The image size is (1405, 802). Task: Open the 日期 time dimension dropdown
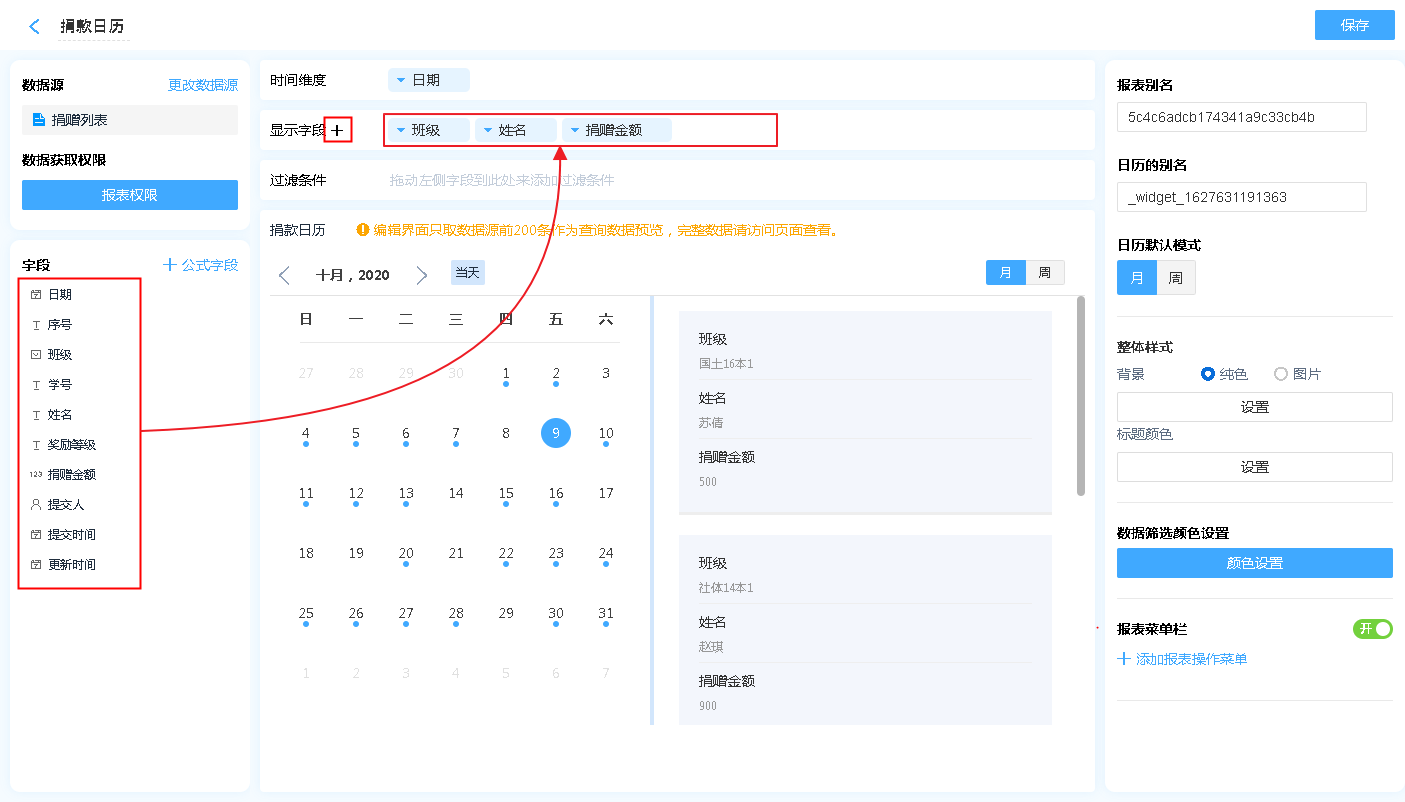(401, 80)
